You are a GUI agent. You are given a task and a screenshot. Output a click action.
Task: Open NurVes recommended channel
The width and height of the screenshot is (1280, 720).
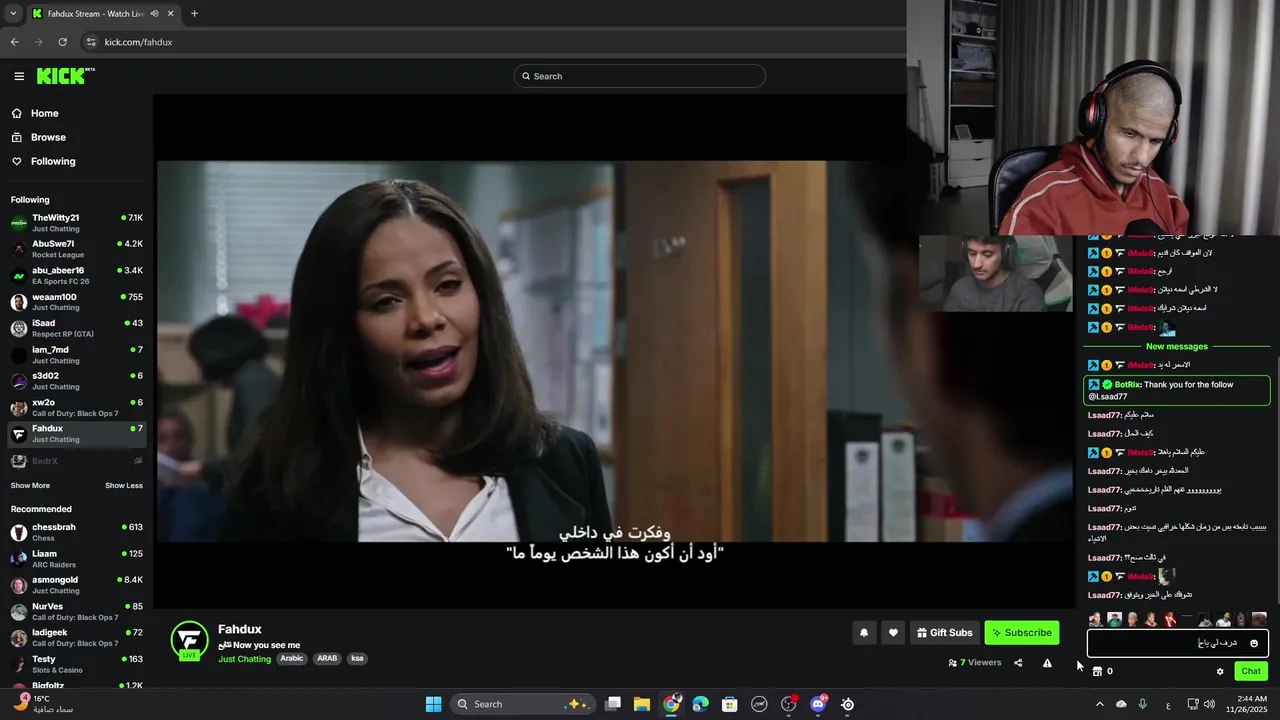coord(76,611)
